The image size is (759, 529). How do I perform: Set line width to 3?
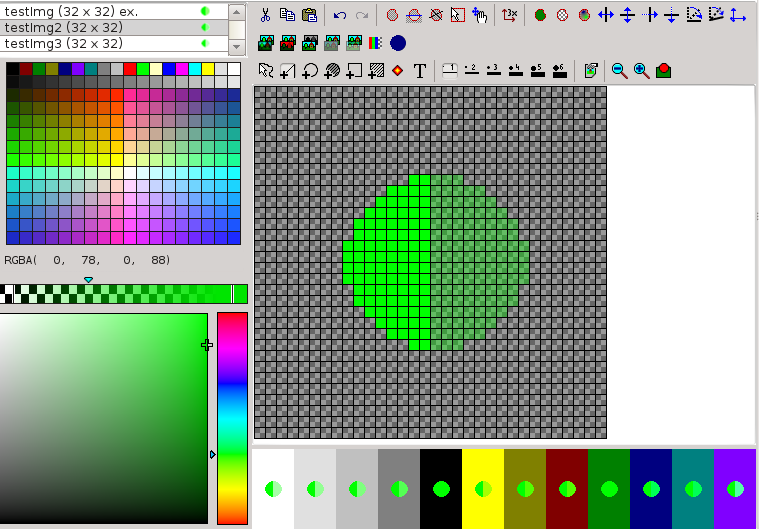click(x=492, y=71)
